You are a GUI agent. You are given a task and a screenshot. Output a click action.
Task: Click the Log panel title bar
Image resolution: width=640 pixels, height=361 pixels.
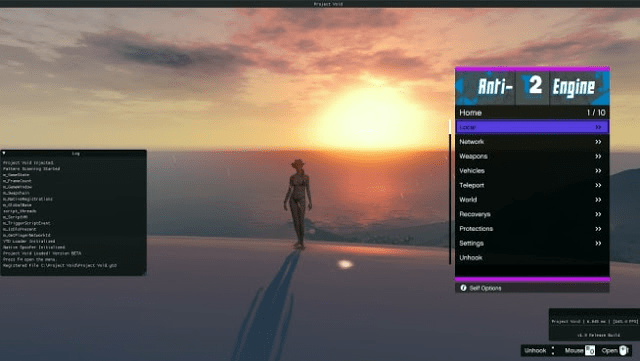tap(73, 154)
